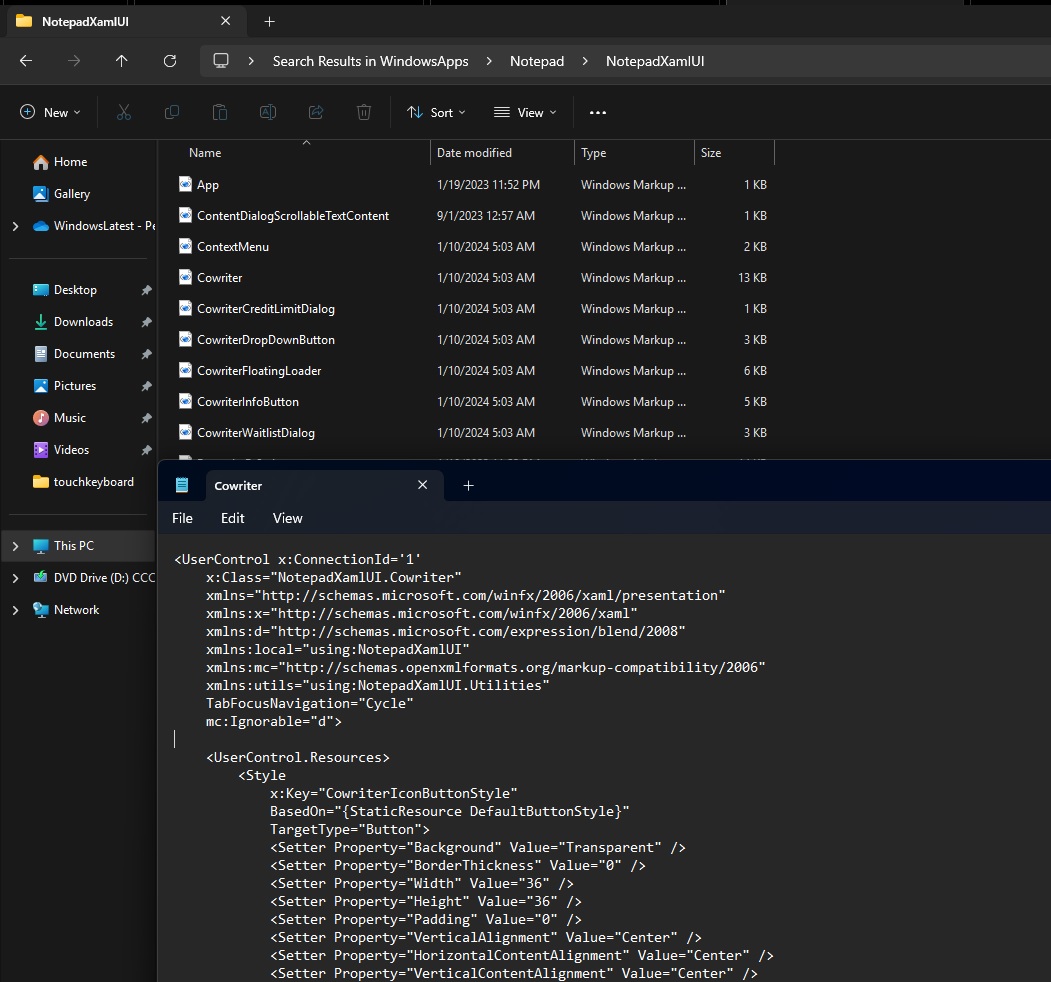Click the Rename icon in toolbar

268,113
